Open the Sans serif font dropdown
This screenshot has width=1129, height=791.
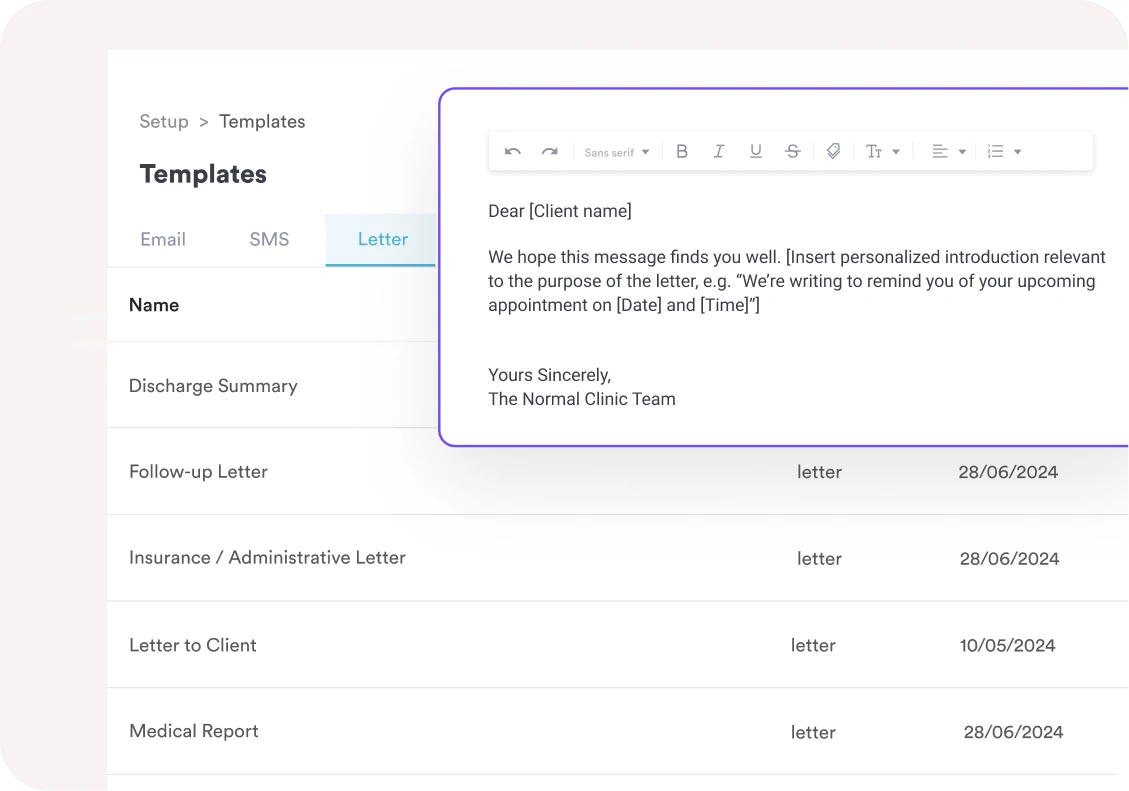(617, 153)
